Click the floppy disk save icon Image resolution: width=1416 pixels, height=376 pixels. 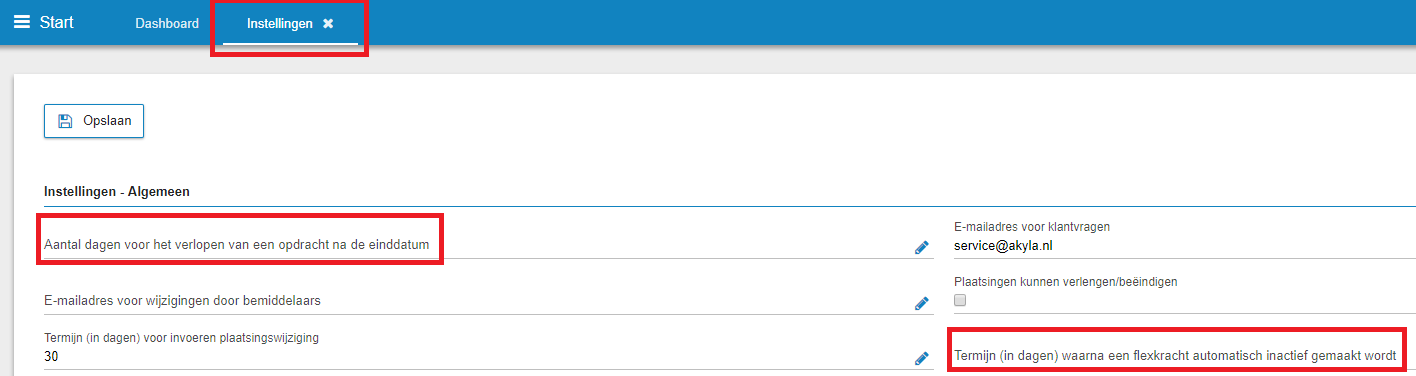pyautogui.click(x=65, y=121)
